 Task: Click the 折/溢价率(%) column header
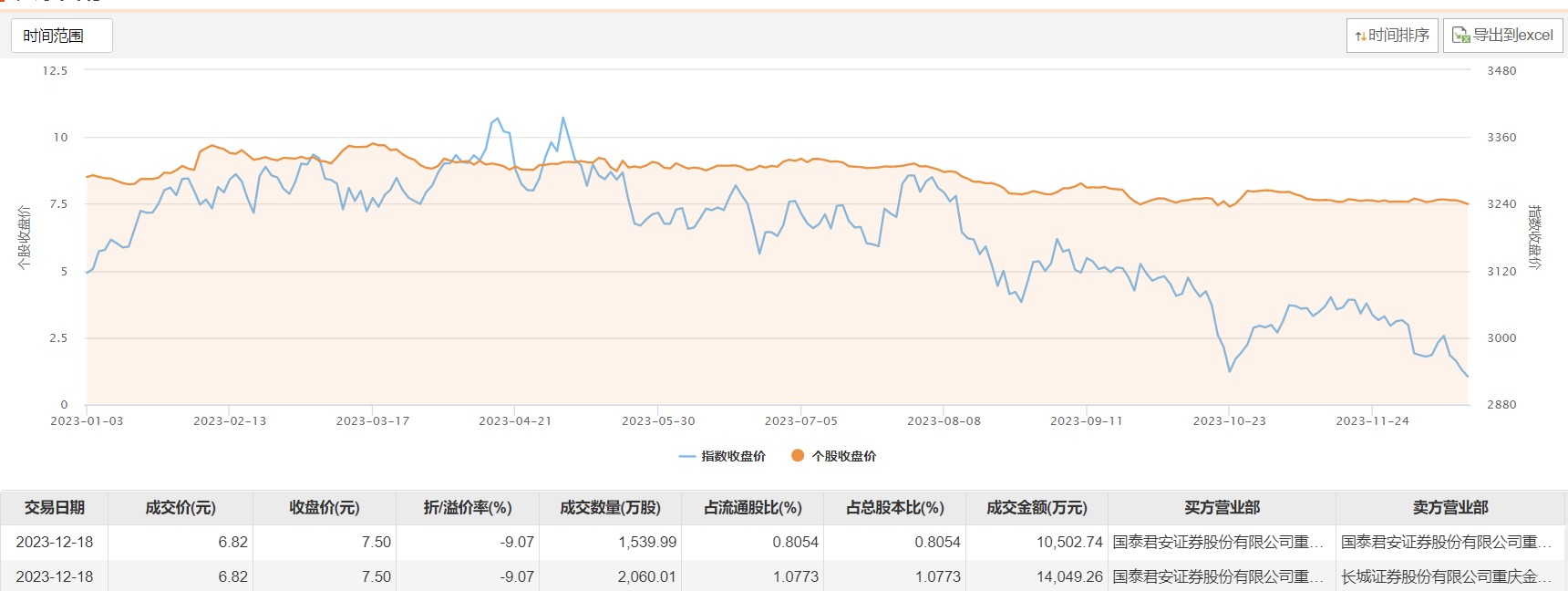[468, 508]
